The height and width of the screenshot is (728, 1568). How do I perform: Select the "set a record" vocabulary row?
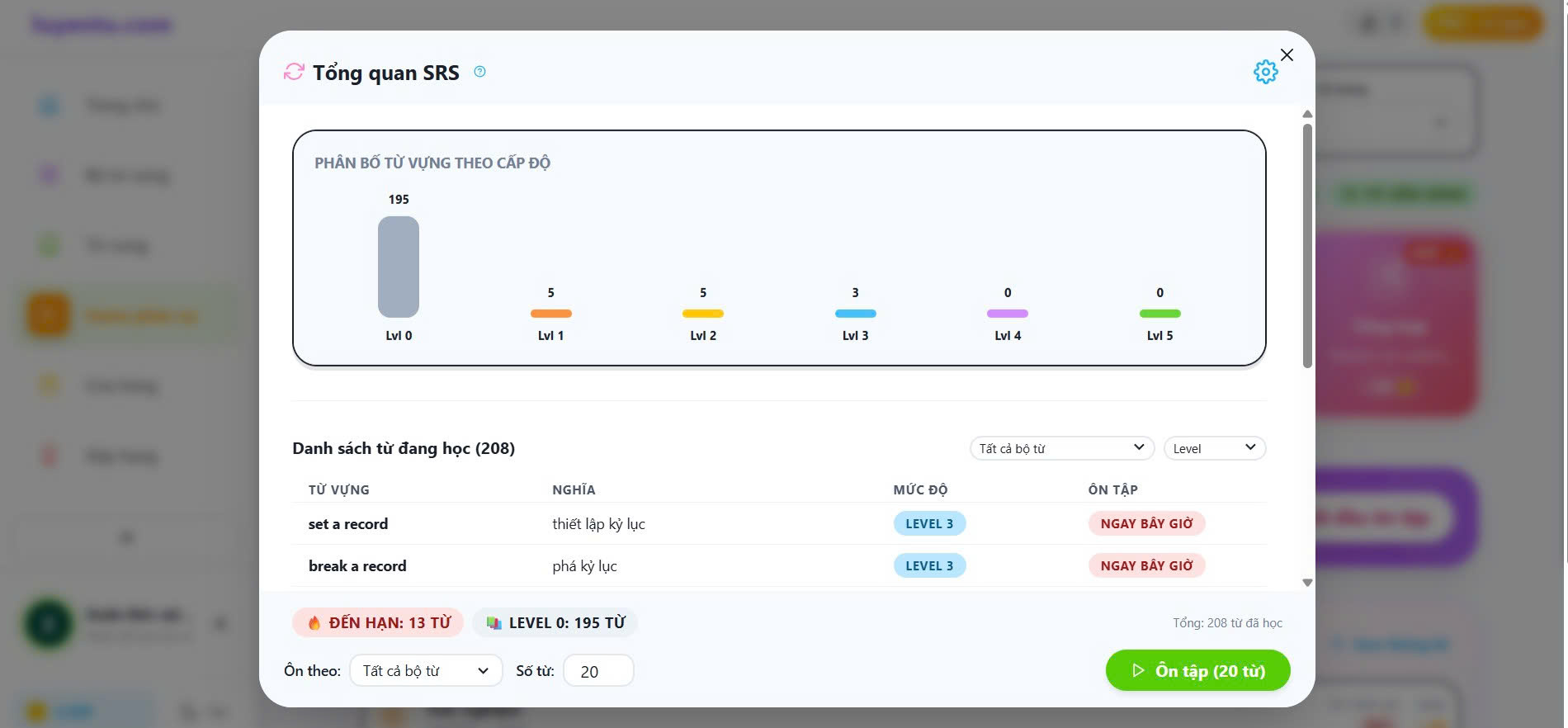pyautogui.click(x=348, y=524)
